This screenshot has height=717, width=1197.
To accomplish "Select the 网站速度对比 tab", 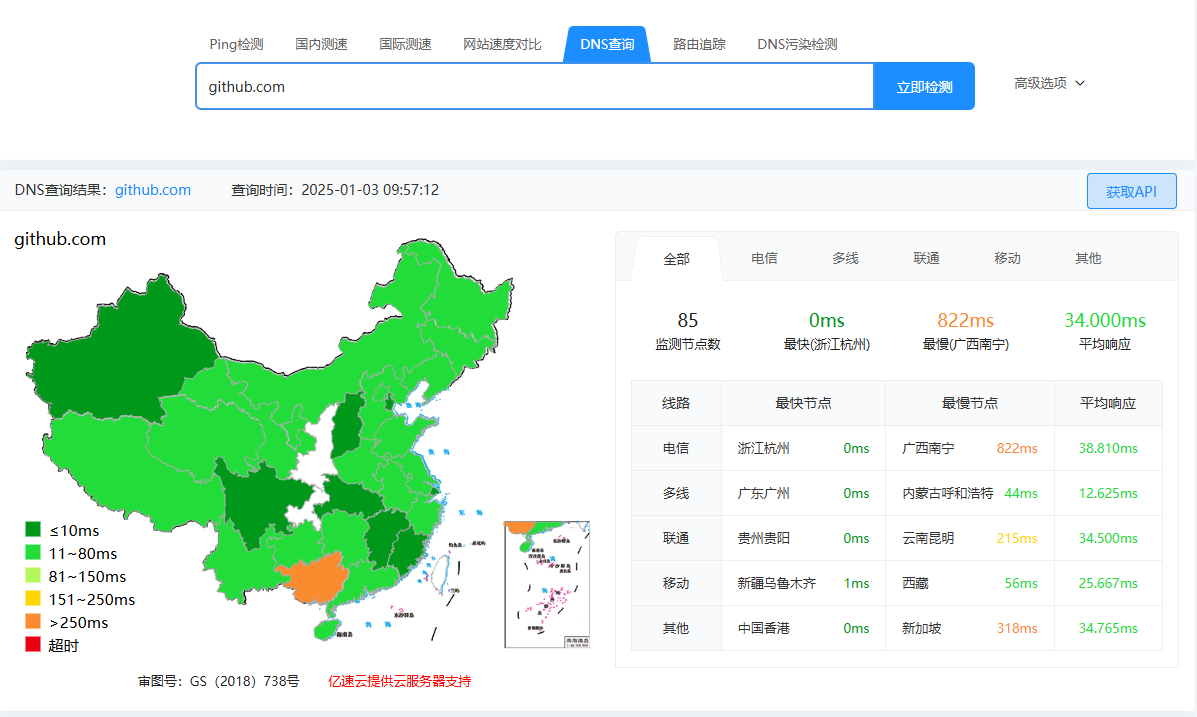I will [502, 44].
